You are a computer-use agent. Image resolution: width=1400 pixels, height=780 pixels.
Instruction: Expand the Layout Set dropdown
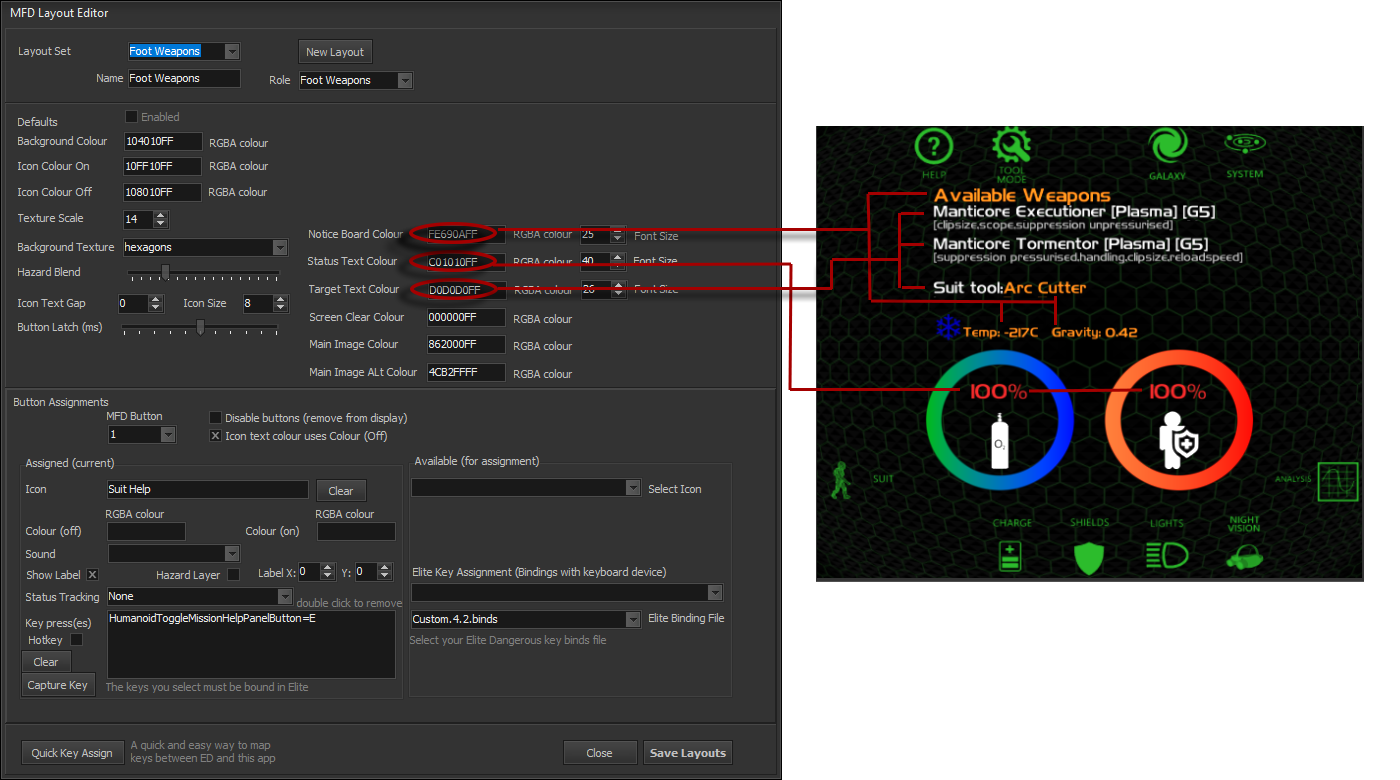pos(232,52)
